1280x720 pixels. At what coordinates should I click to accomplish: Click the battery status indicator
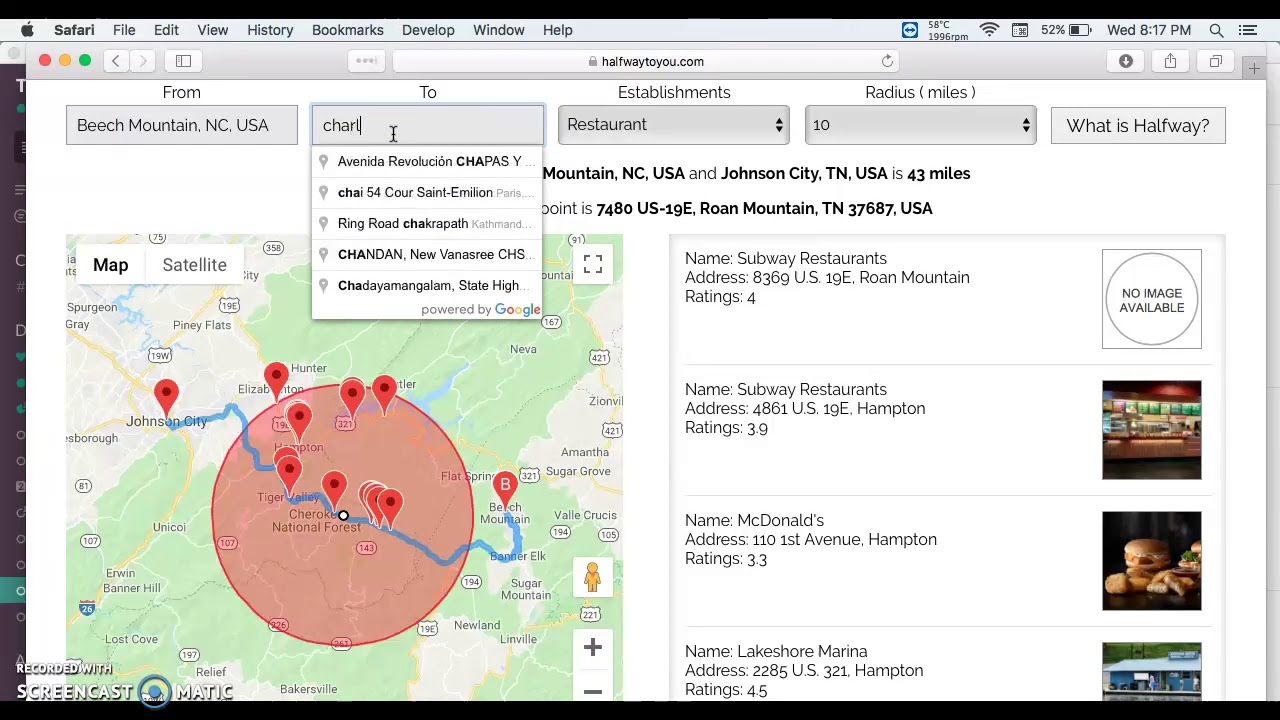click(x=1066, y=30)
